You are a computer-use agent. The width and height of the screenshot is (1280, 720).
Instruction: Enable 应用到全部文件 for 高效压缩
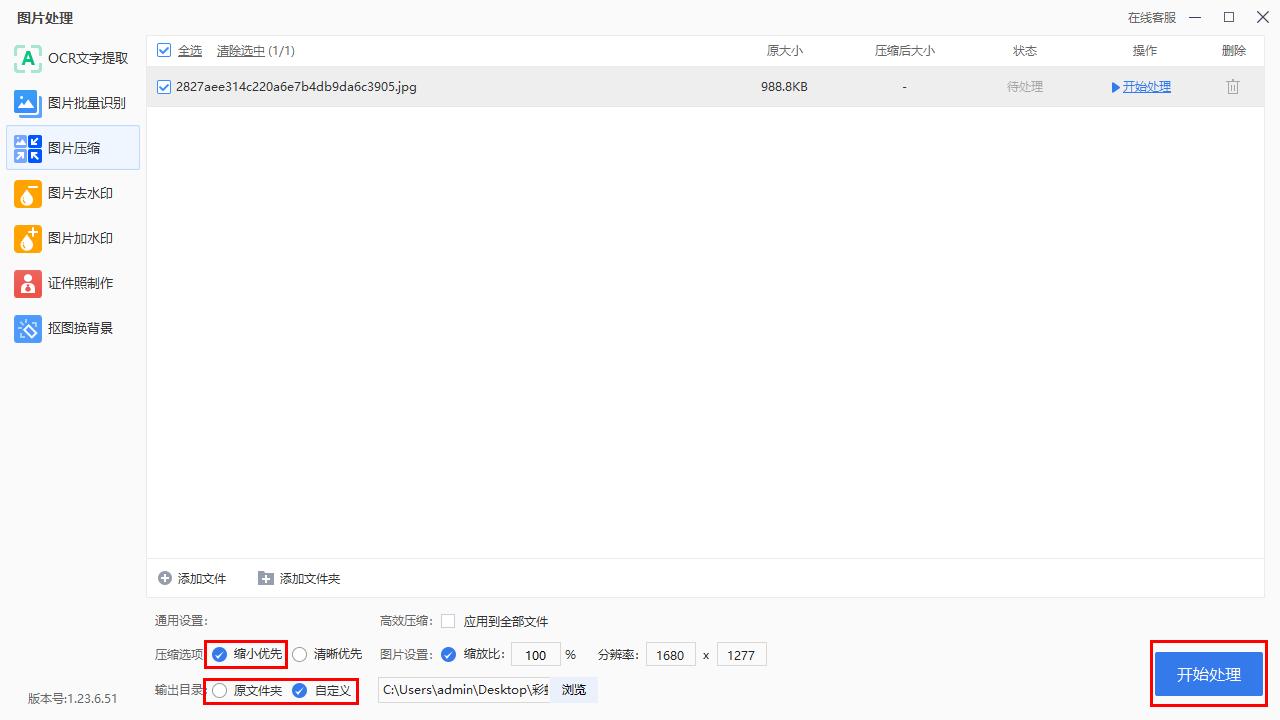(447, 621)
